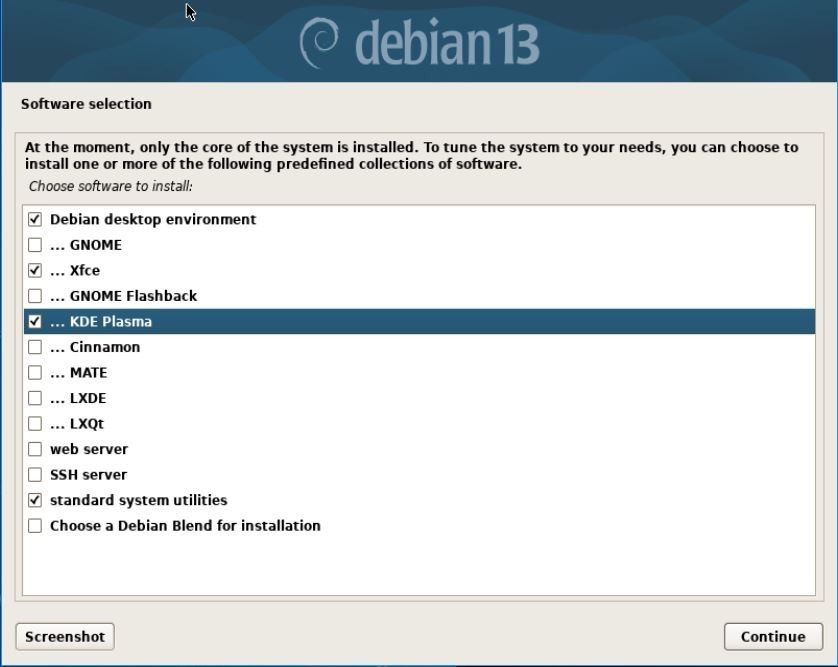838x667 pixels.
Task: Enable the GNOME desktop checkbox
Action: pos(35,244)
